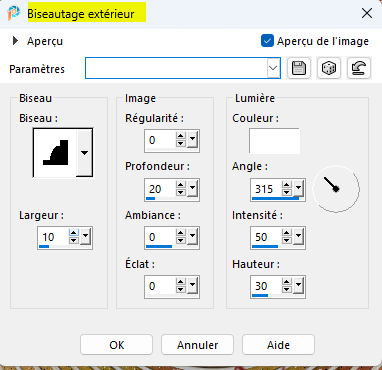Screen dimensions: 382x370
Task: Decrease Profondeur with the down arrow
Action: pyautogui.click(x=181, y=193)
